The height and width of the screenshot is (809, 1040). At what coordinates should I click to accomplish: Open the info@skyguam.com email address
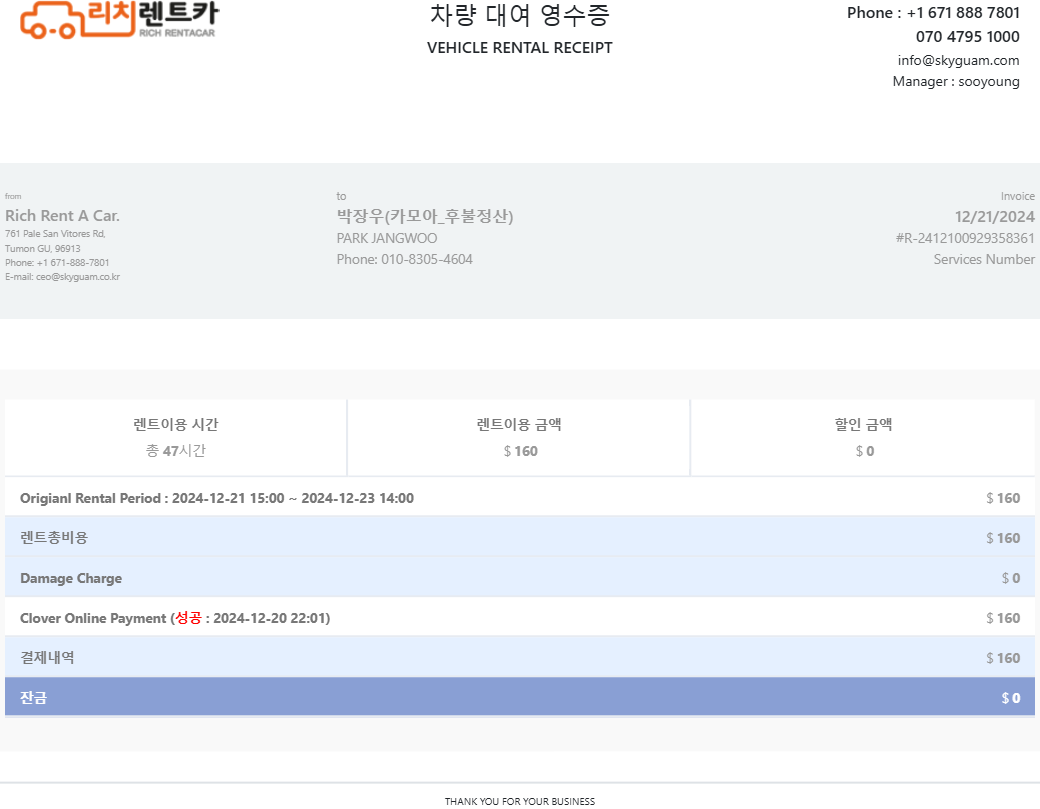pos(958,60)
